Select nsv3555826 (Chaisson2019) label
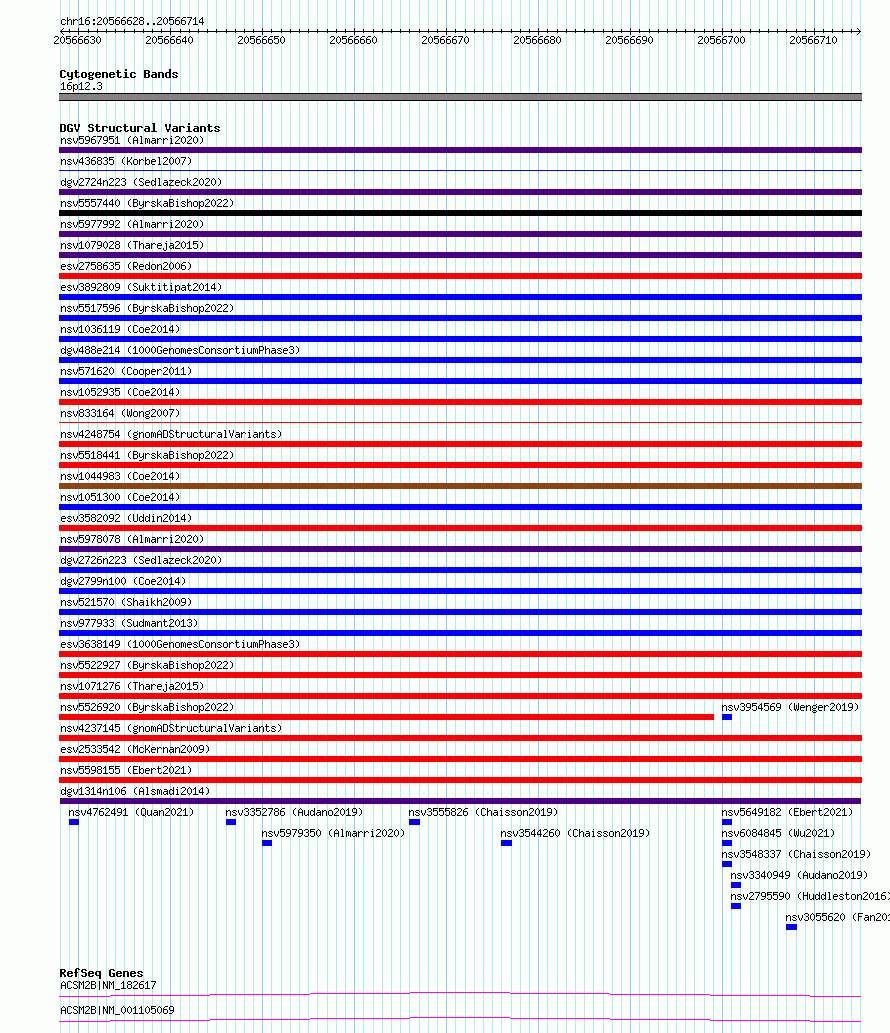Image resolution: width=890 pixels, height=1033 pixels. (x=483, y=813)
